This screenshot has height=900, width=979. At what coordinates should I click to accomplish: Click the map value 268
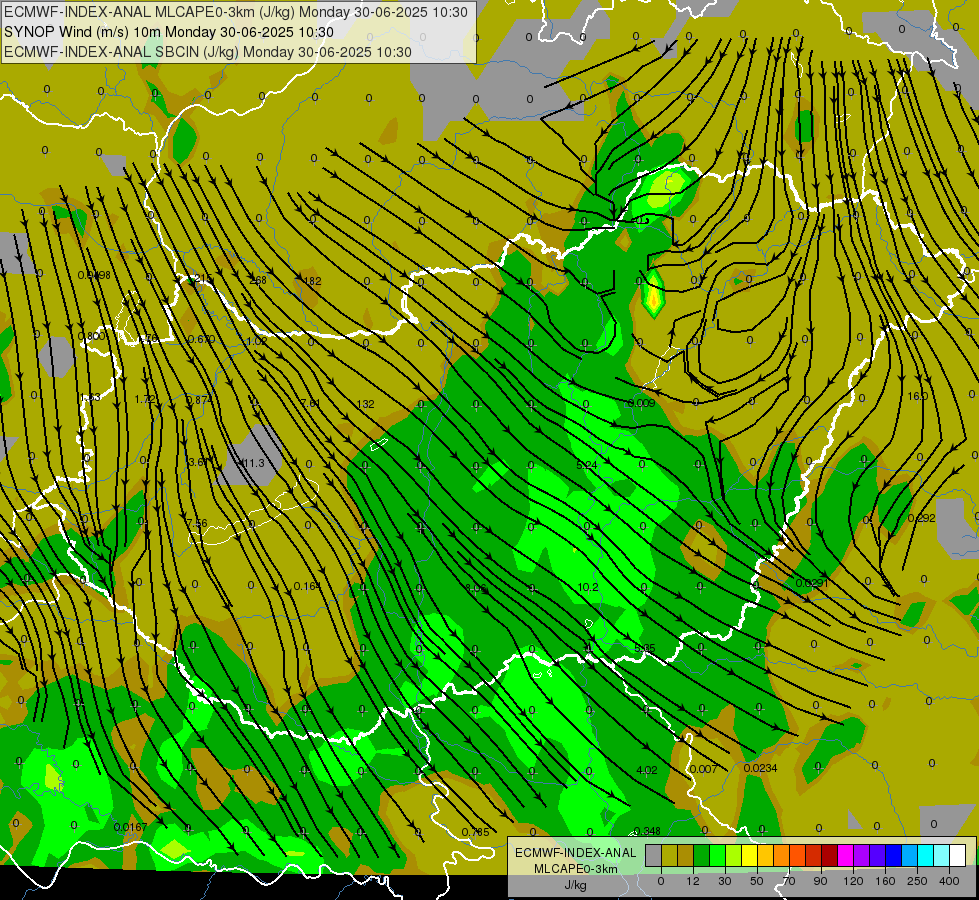258,280
